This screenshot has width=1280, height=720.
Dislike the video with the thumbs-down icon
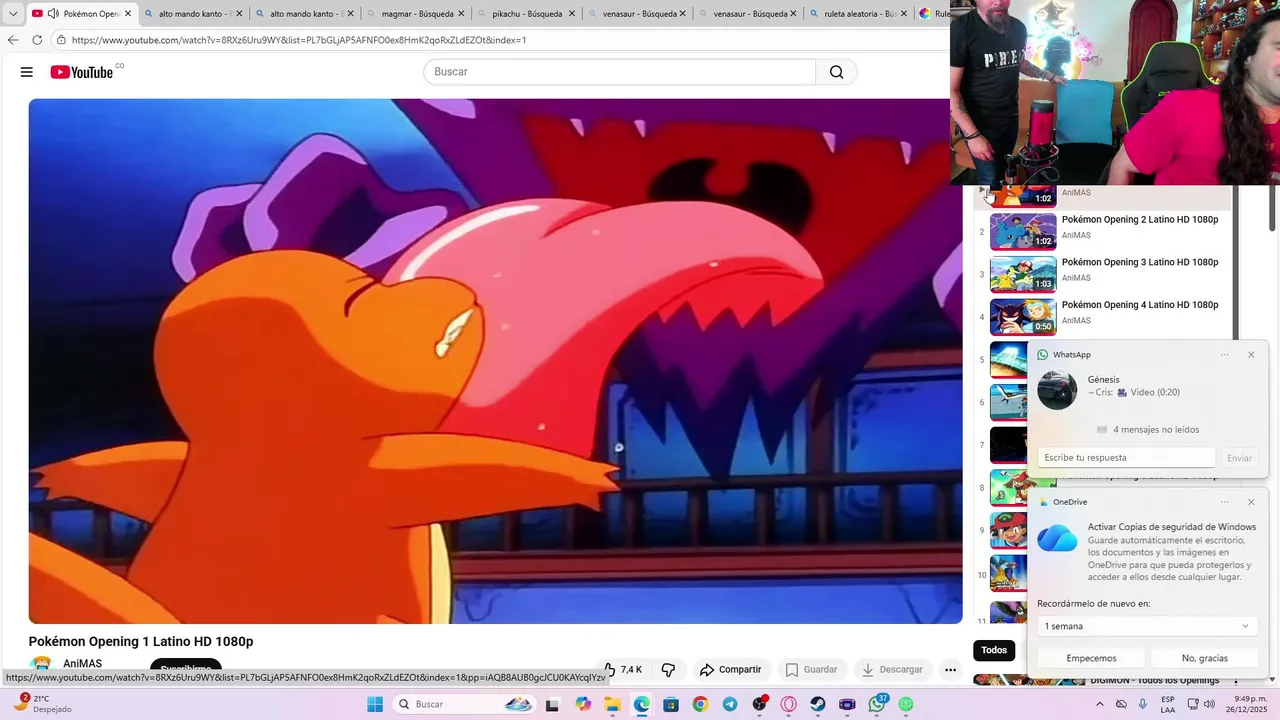[x=668, y=669]
